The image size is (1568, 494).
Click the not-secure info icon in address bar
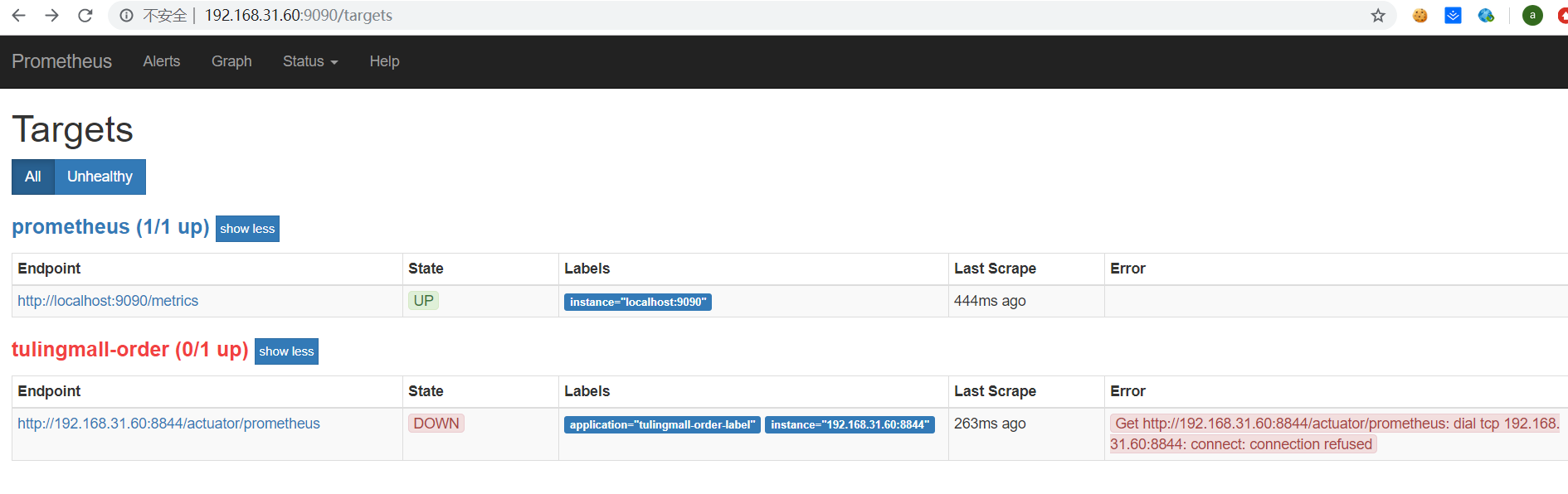pyautogui.click(x=126, y=15)
